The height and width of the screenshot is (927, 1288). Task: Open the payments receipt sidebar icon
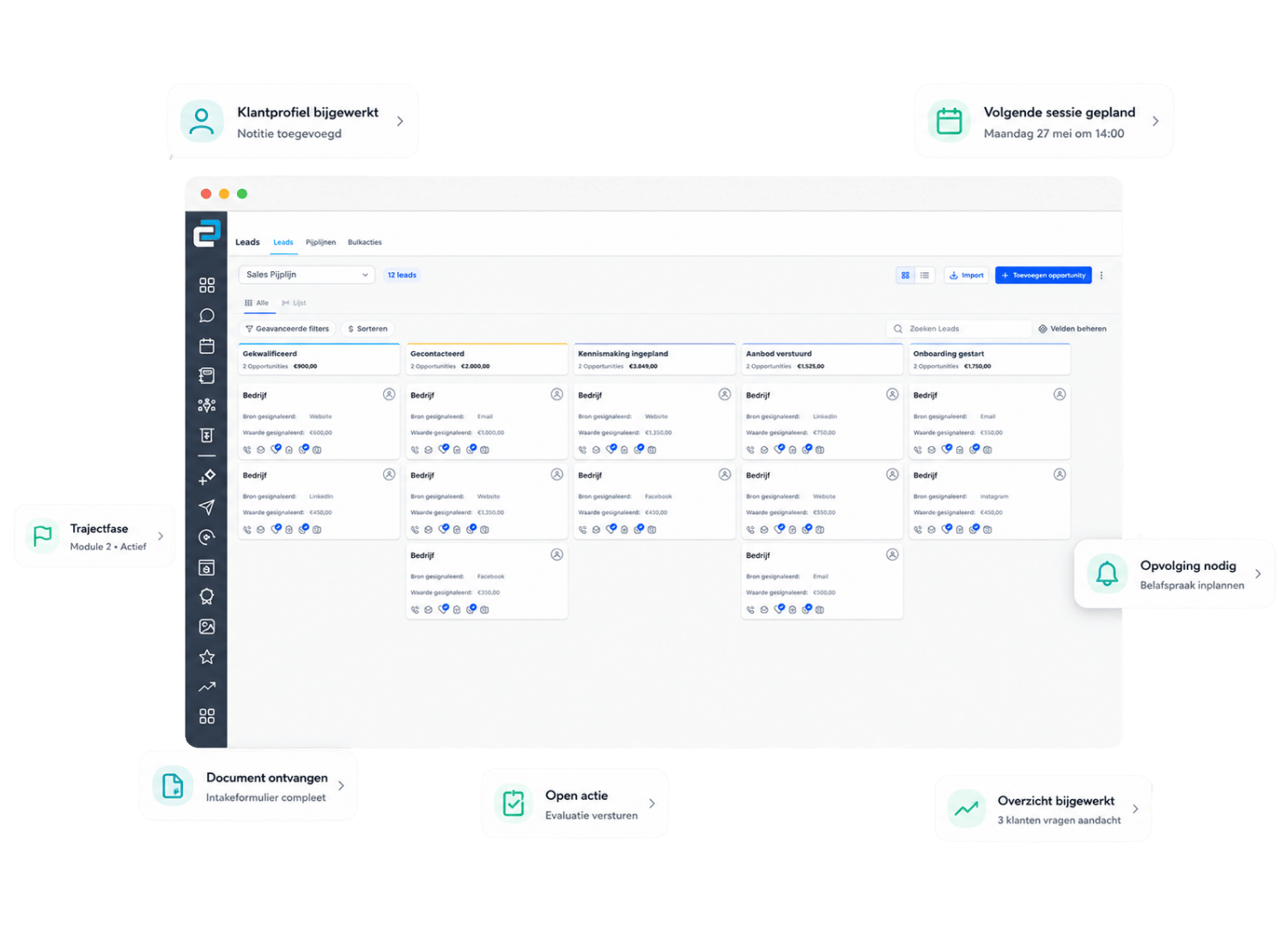pos(207,435)
